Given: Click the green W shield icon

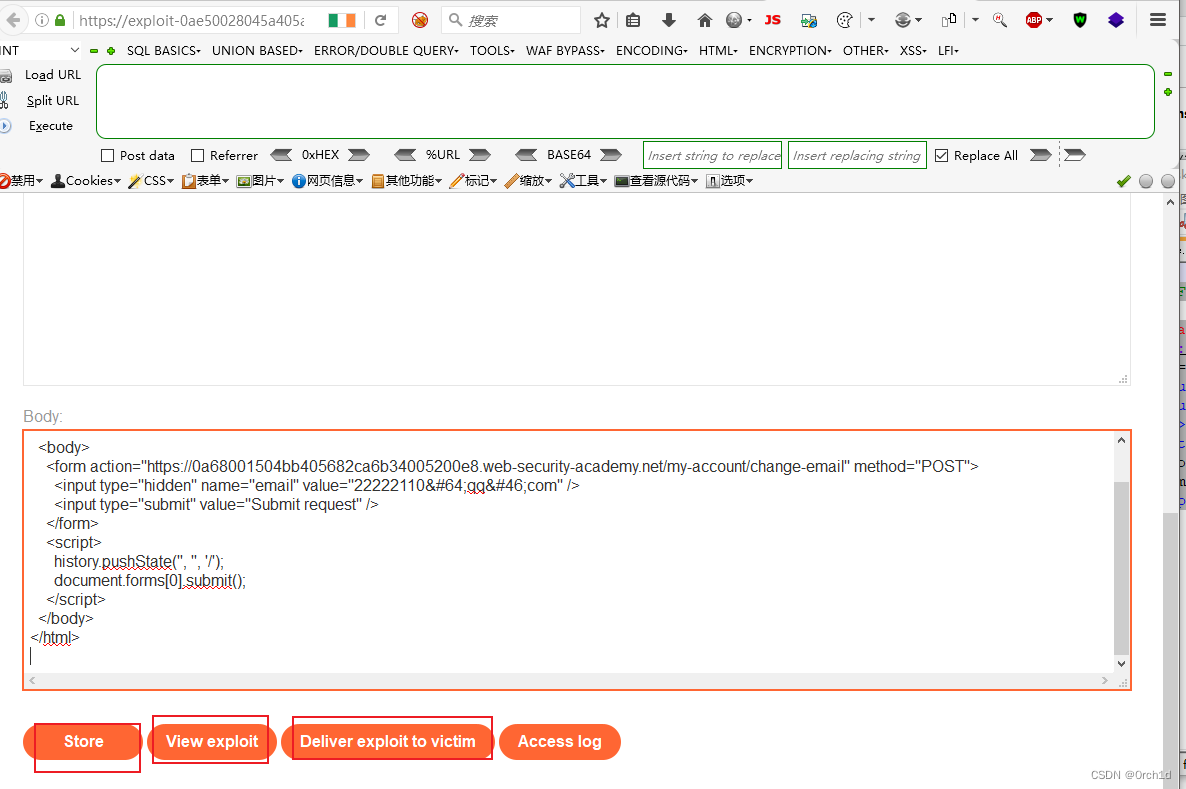Looking at the screenshot, I should click(x=1080, y=20).
